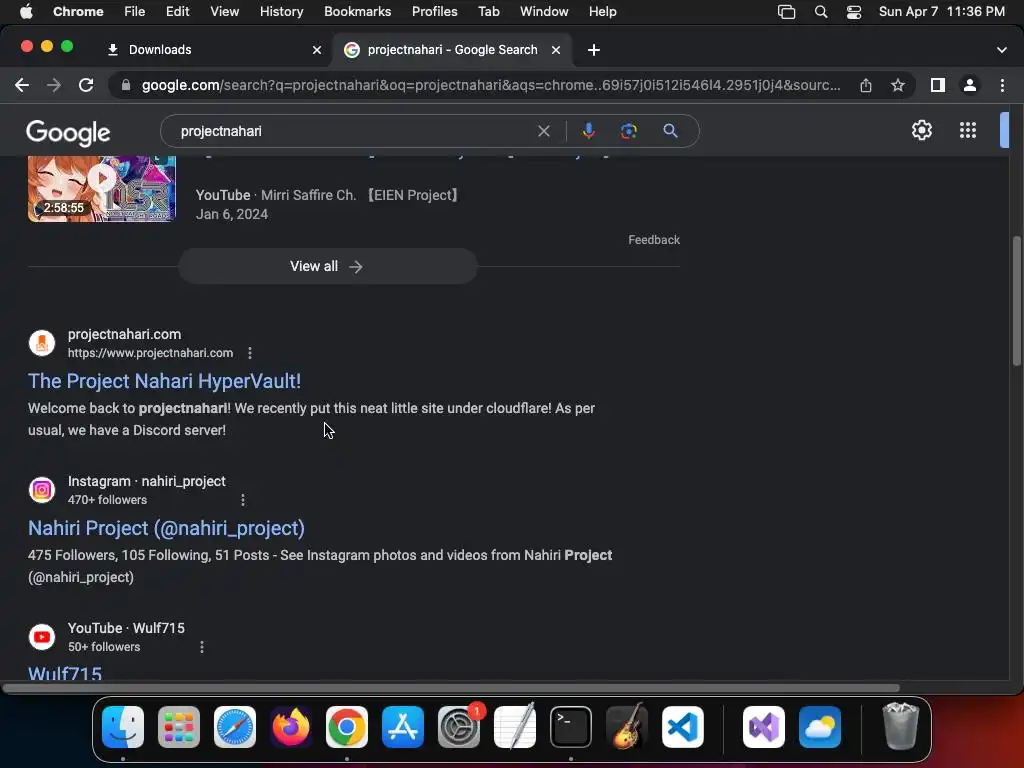The width and height of the screenshot is (1024, 768).
Task: Click the address bar URL
Action: 490,85
